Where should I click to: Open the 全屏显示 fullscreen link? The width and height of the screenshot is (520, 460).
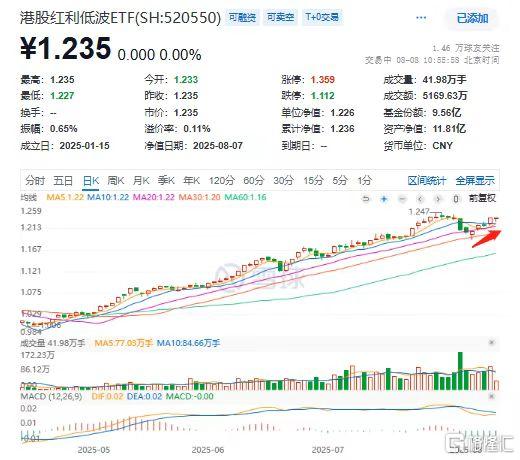[x=475, y=181]
